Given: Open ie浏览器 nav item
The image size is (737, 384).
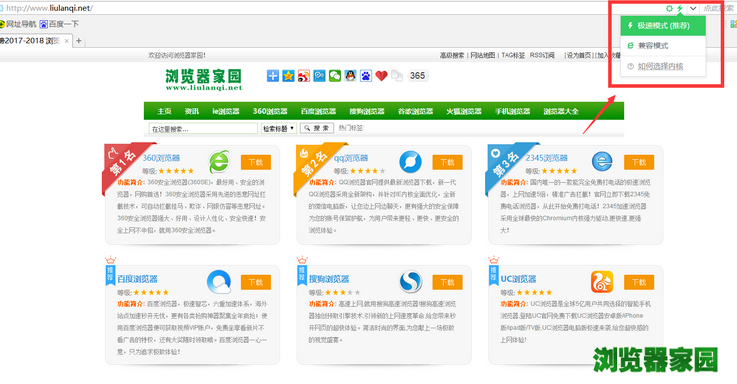Looking at the screenshot, I should point(226,111).
